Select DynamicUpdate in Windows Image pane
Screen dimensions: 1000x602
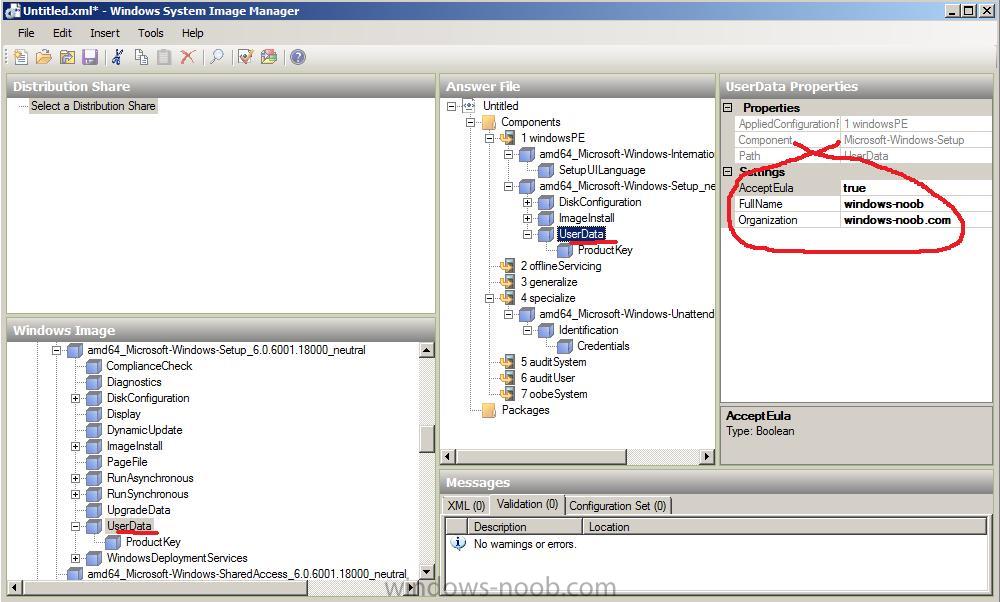coord(145,430)
